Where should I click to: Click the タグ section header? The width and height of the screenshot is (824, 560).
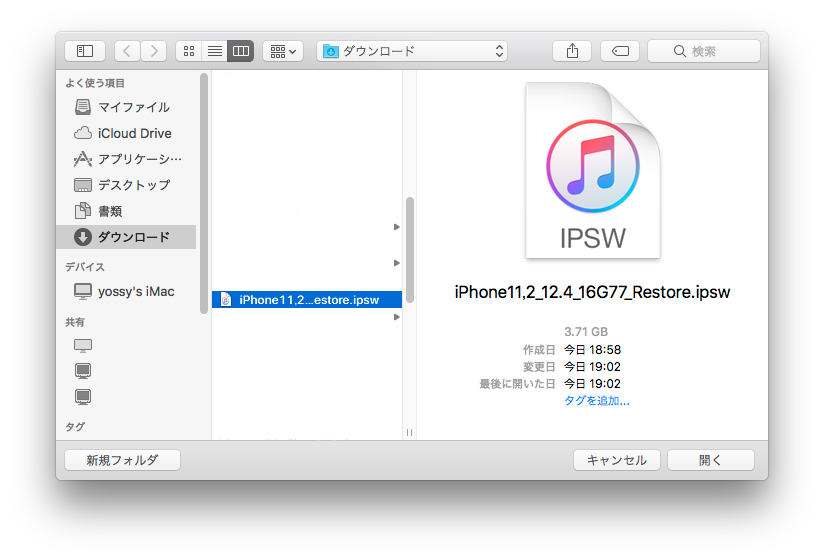click(75, 427)
